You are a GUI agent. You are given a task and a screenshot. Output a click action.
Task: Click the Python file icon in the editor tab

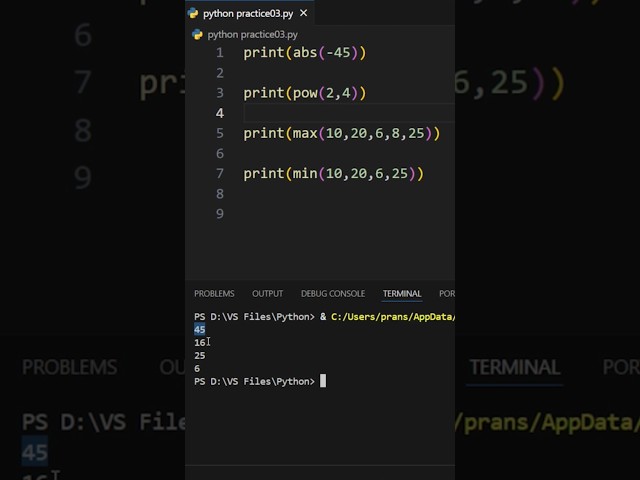tap(193, 13)
